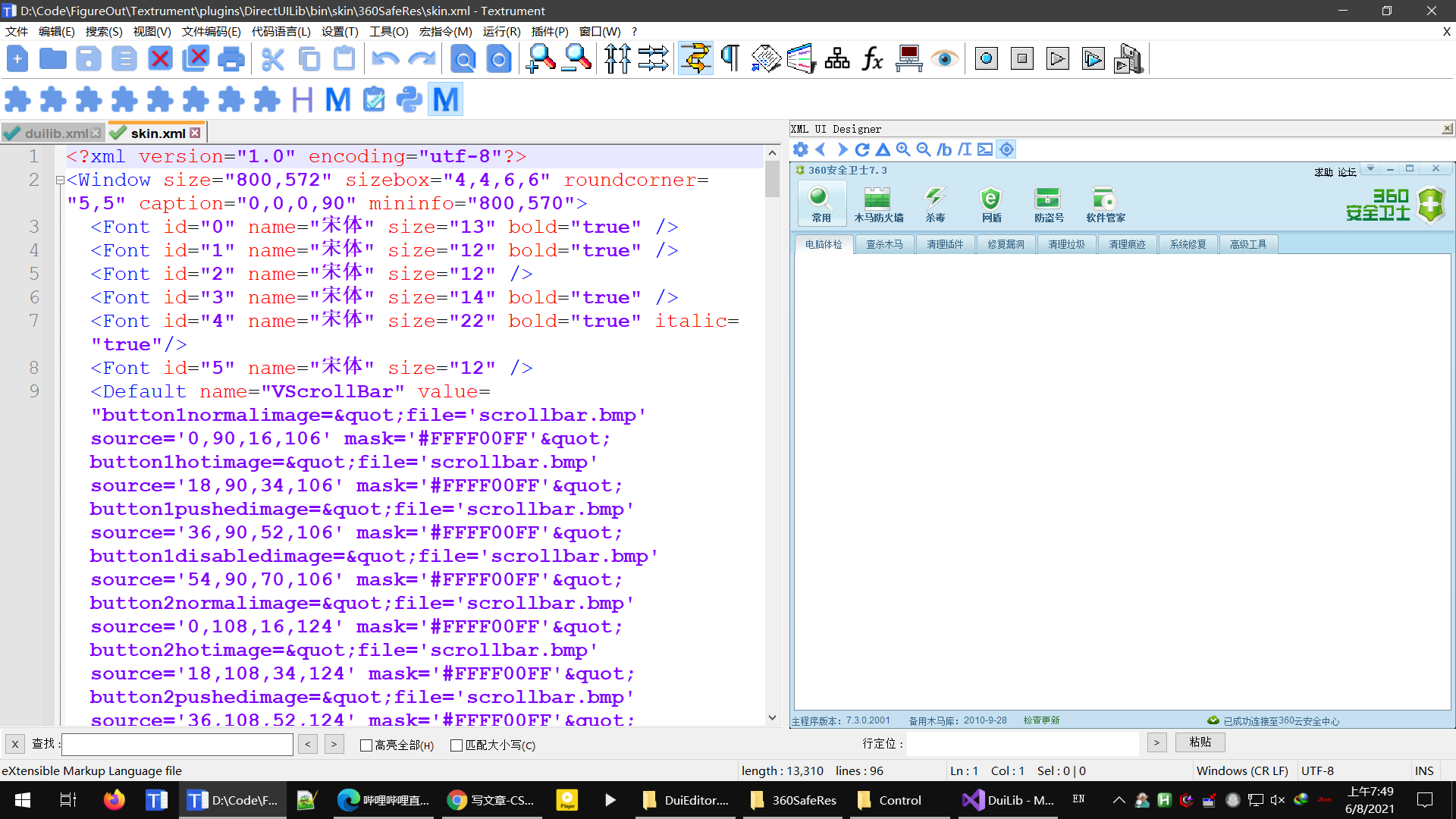Go to line with > button beside 行定位
The height and width of the screenshot is (819, 1456).
tap(1156, 743)
